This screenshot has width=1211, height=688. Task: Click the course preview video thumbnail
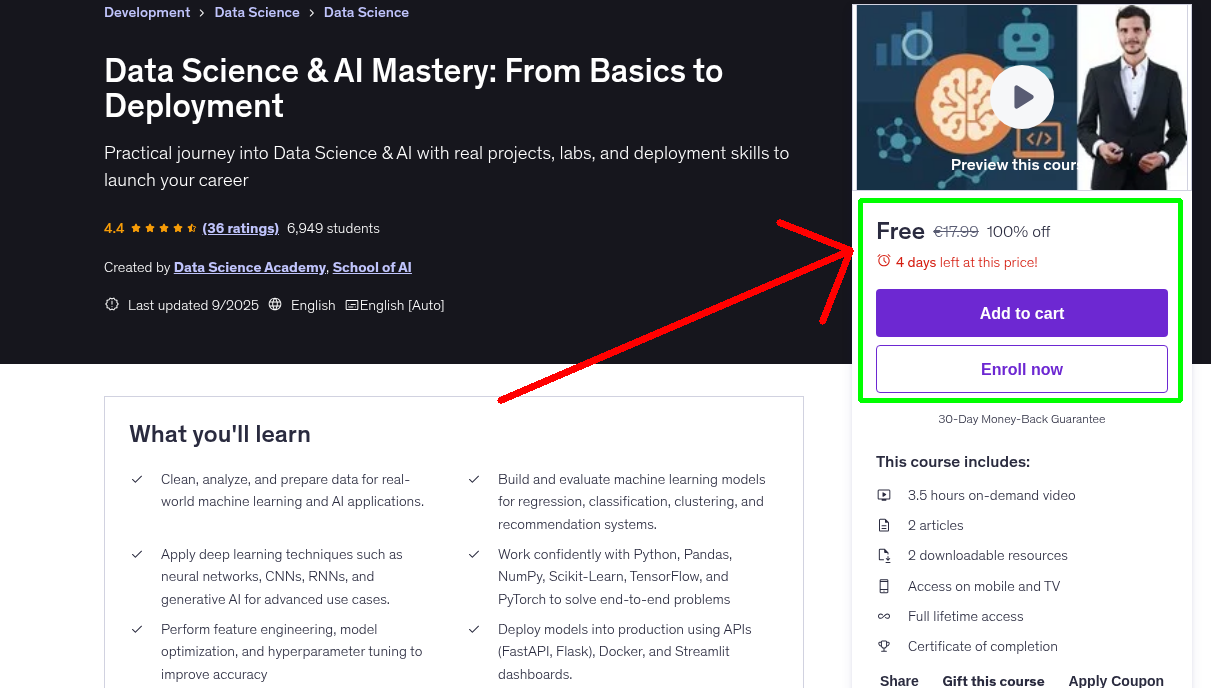1021,96
